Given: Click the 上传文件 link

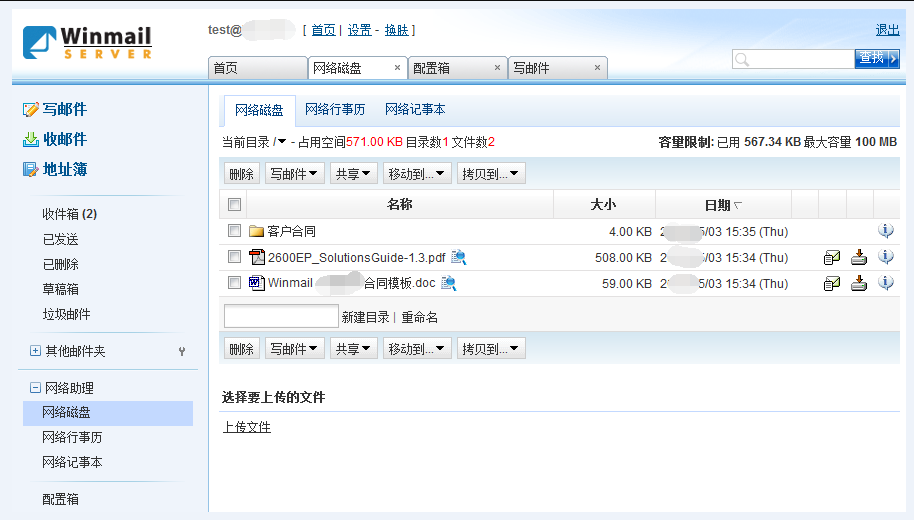Looking at the screenshot, I should [246, 427].
